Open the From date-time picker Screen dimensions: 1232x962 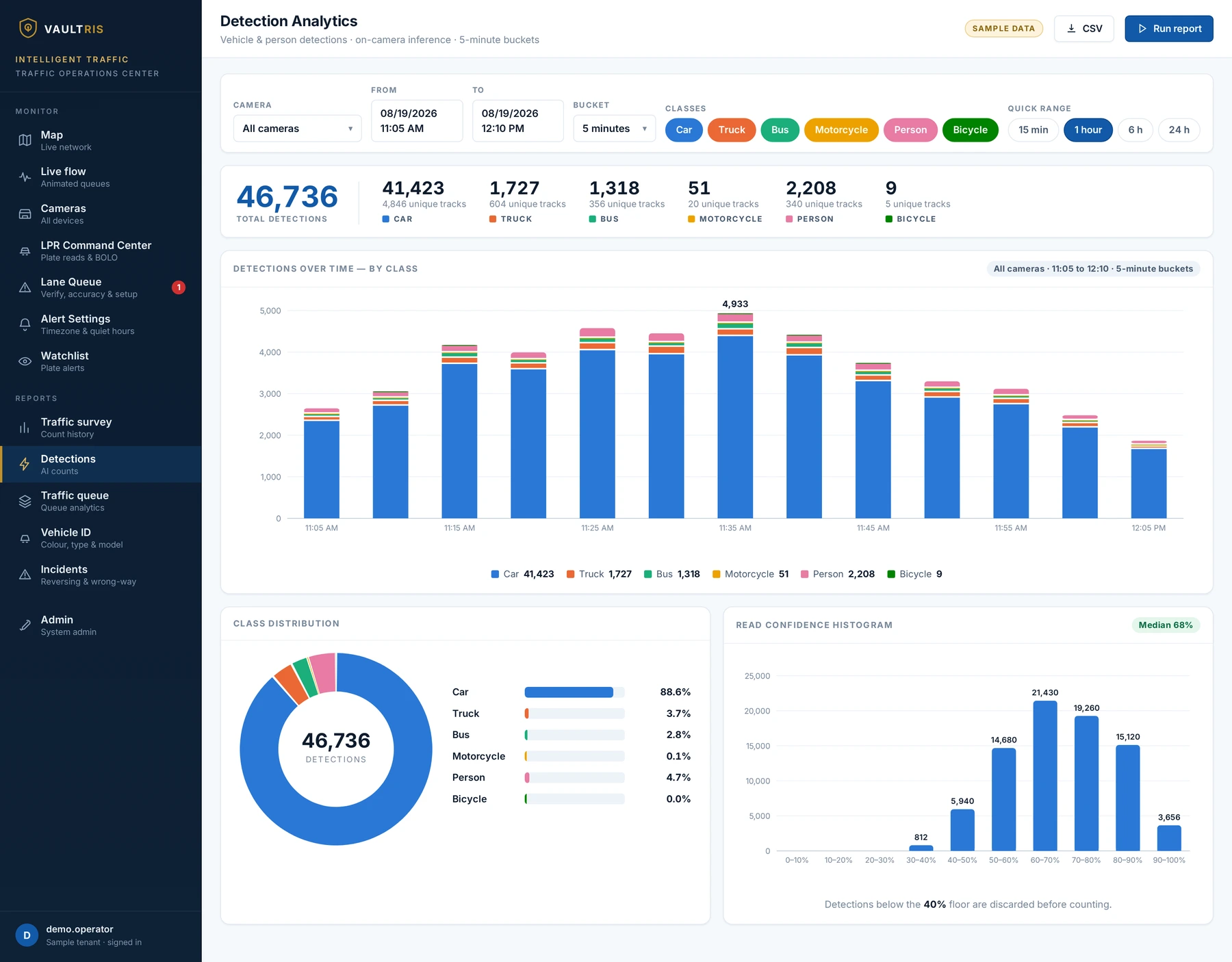(x=417, y=121)
